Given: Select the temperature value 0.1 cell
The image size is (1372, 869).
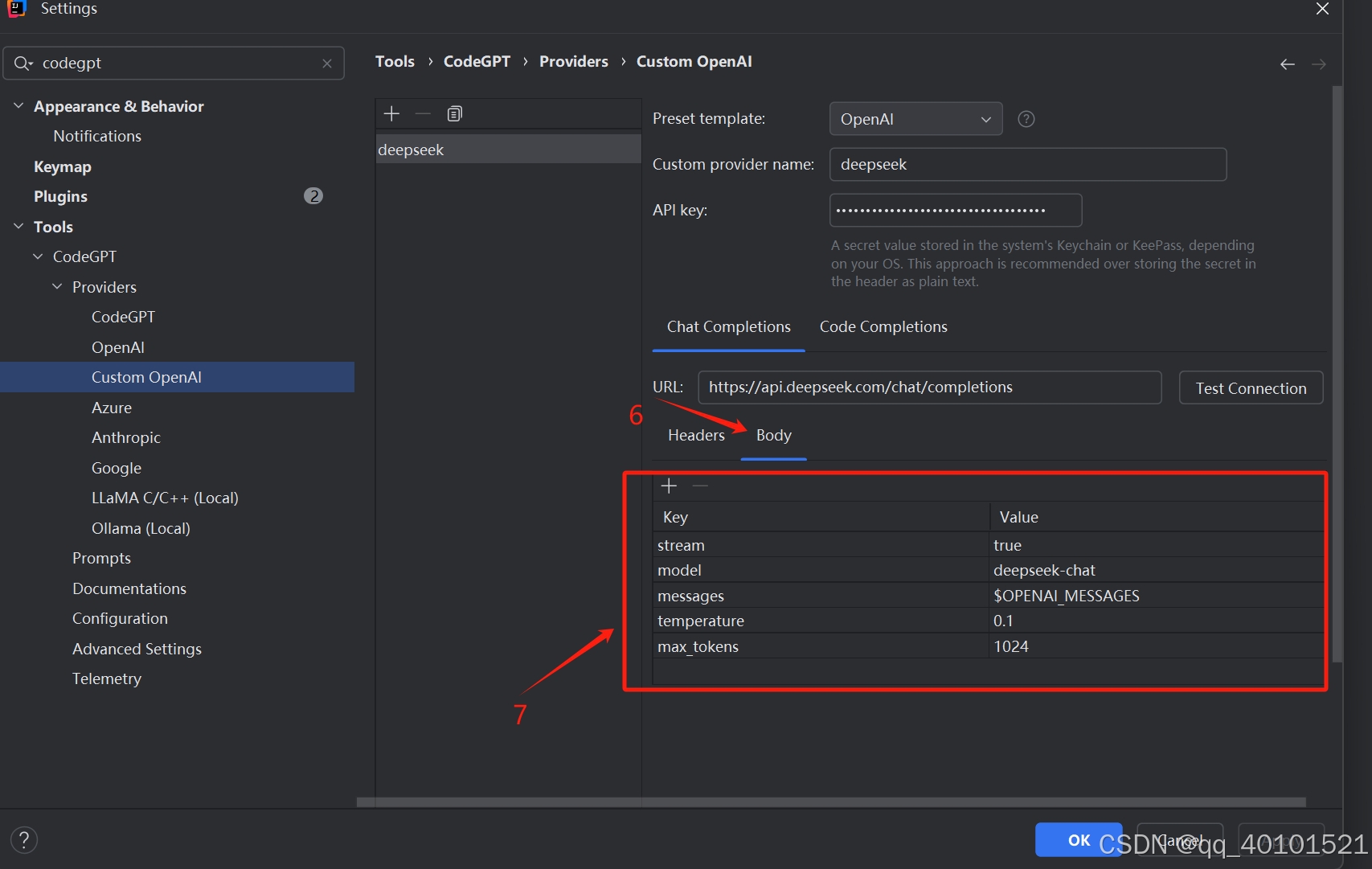Looking at the screenshot, I should tap(1157, 621).
